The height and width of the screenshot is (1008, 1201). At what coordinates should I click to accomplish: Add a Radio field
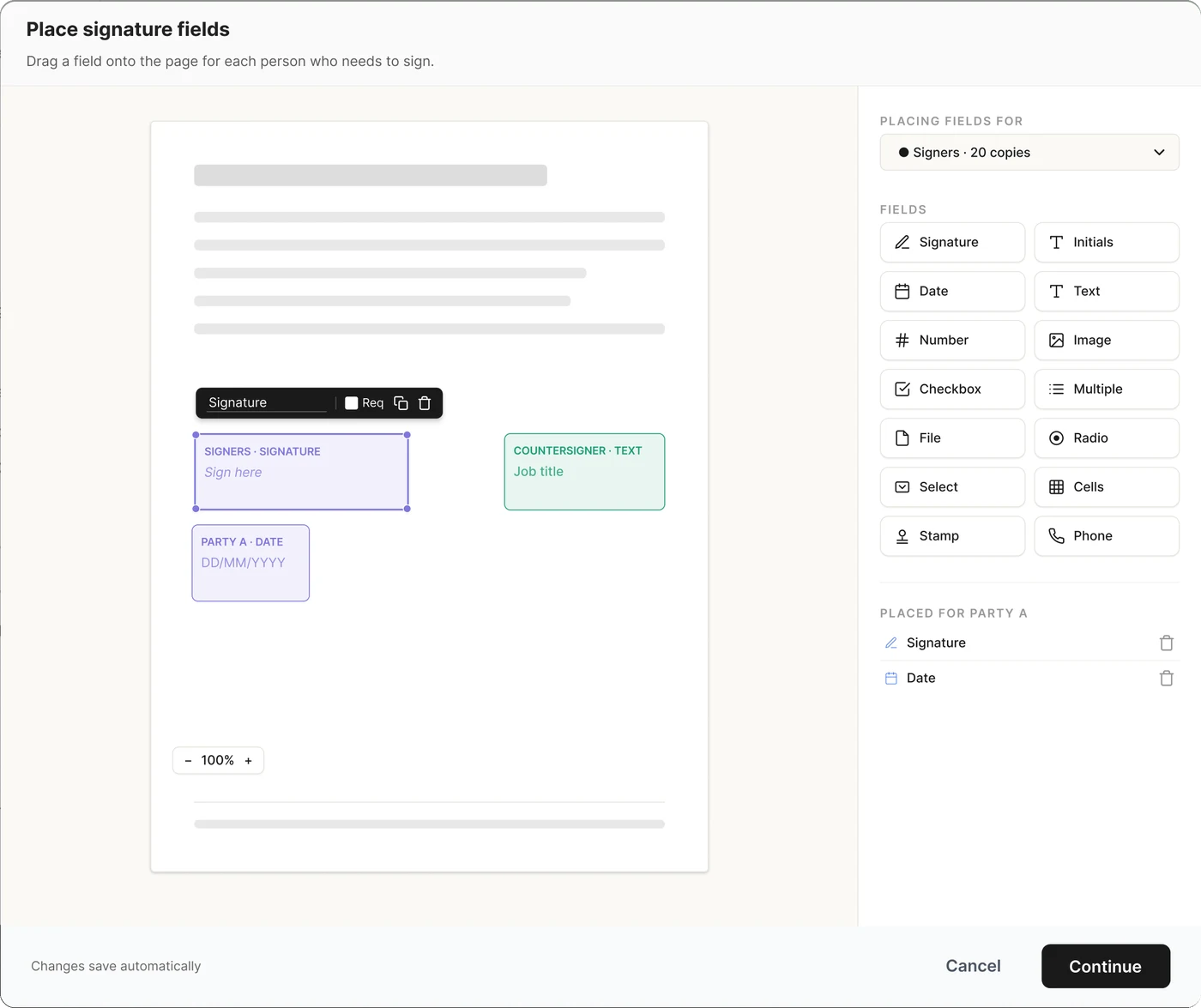coord(1107,438)
